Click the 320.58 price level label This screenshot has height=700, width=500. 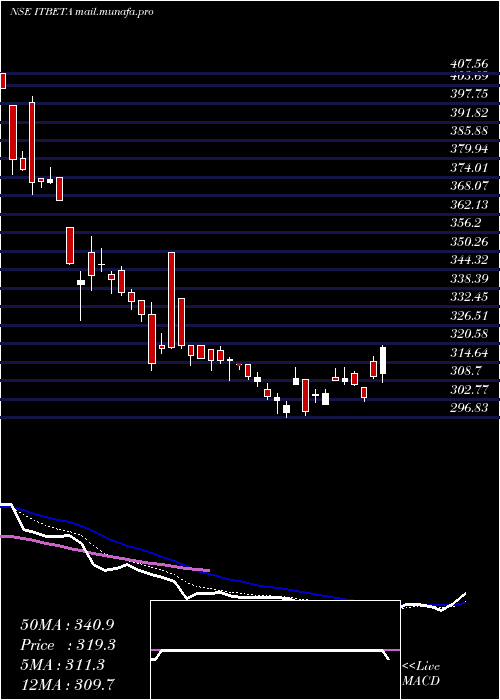[x=469, y=334]
